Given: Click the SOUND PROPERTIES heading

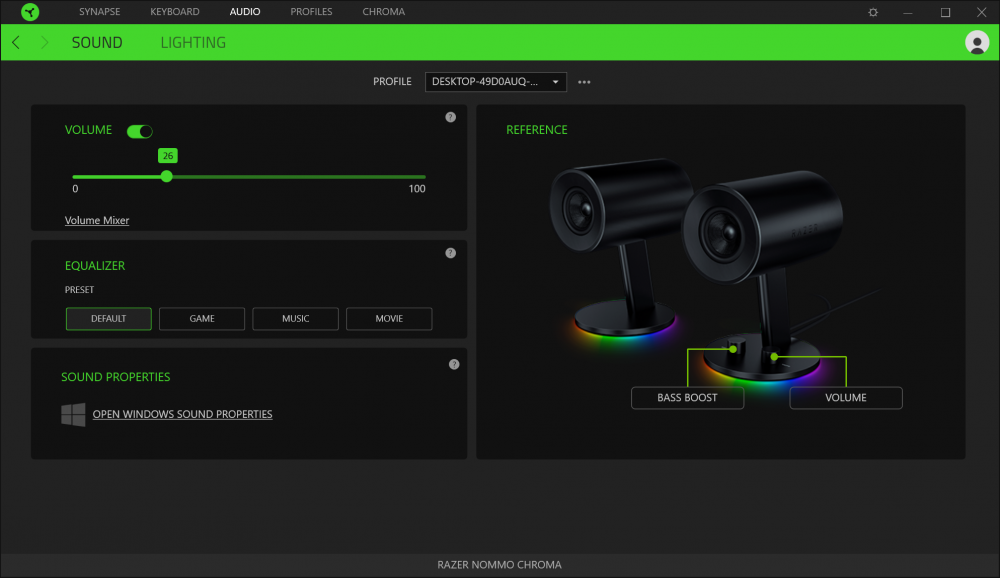Looking at the screenshot, I should pos(115,377).
